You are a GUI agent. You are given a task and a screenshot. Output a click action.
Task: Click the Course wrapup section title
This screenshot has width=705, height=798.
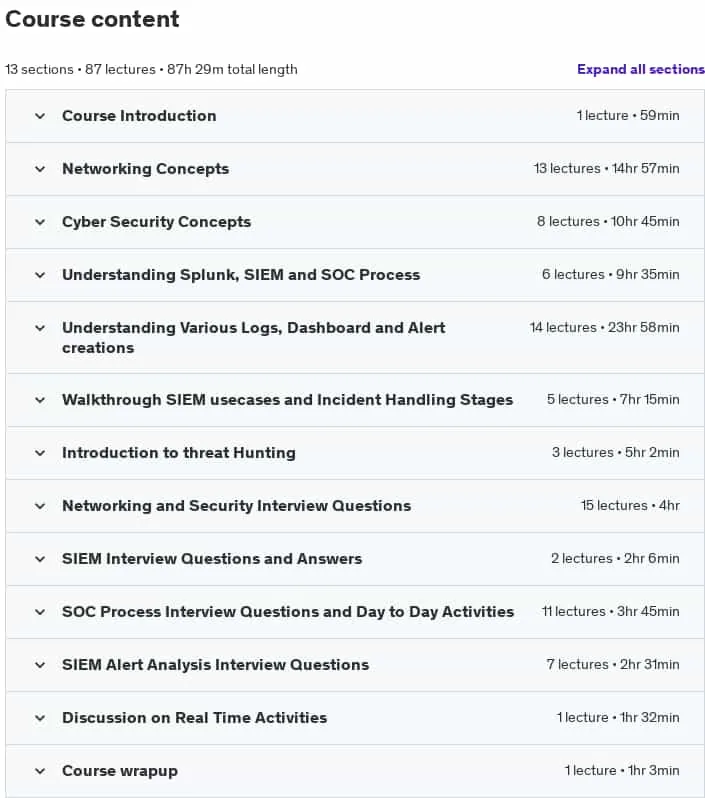(120, 771)
